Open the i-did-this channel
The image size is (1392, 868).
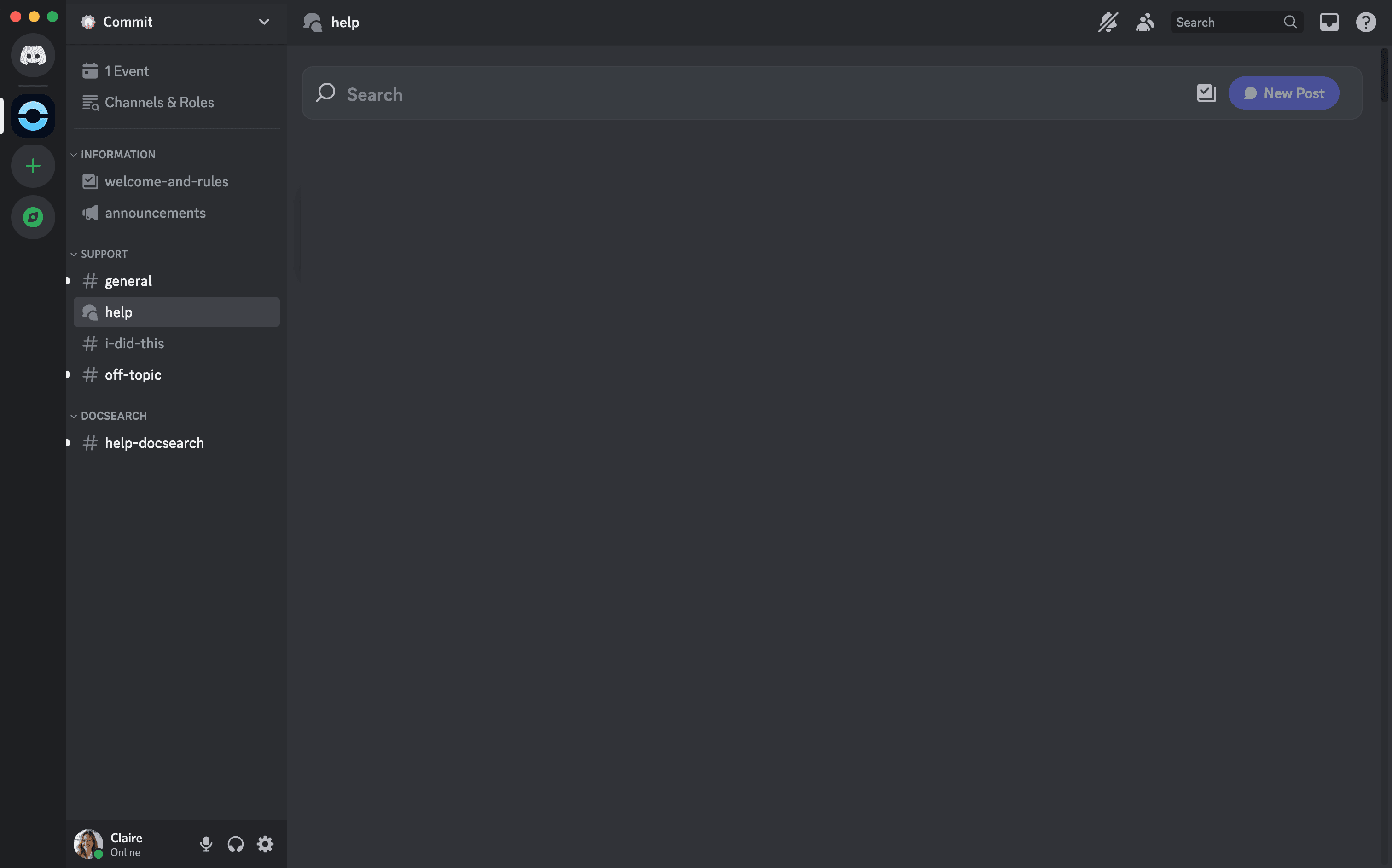(x=134, y=343)
